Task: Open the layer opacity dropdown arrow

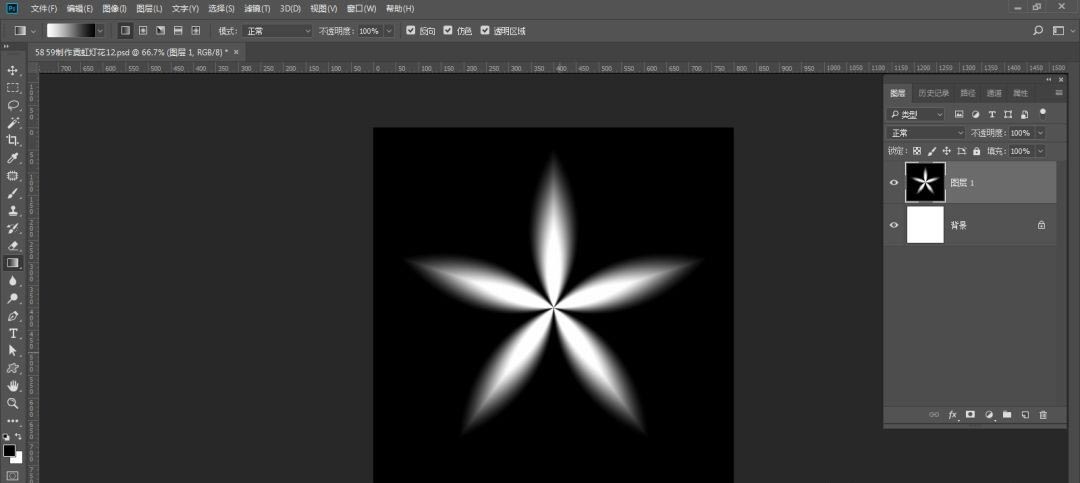Action: pos(1040,133)
